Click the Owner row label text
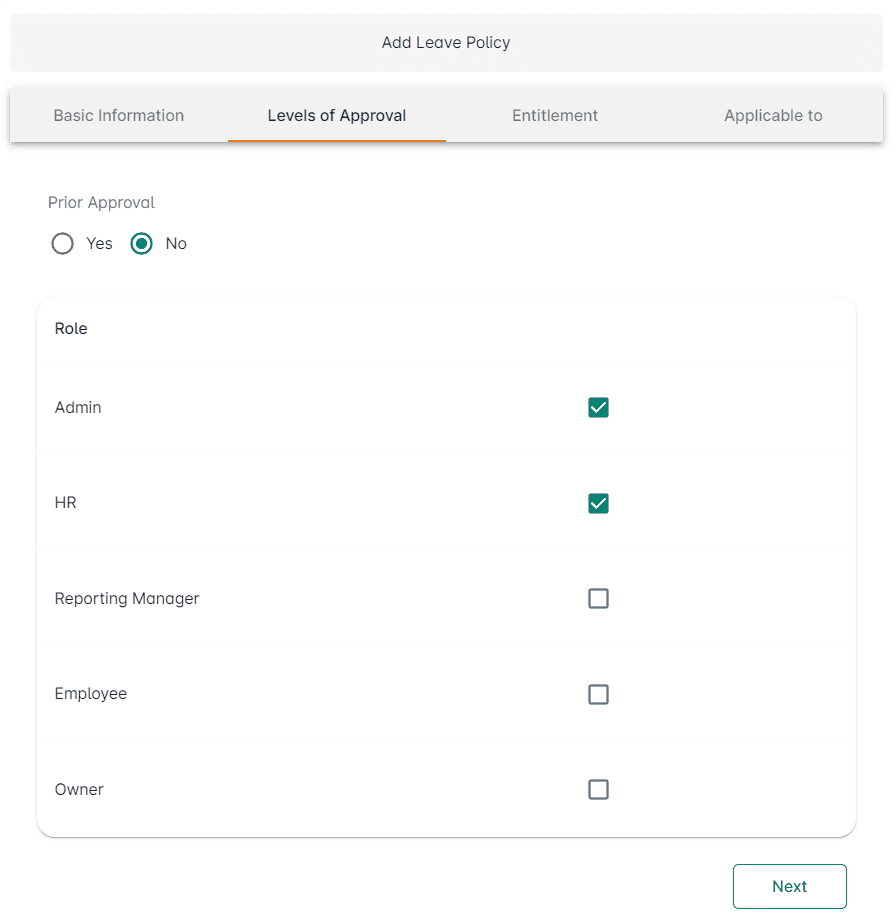This screenshot has height=915, width=896. [79, 789]
